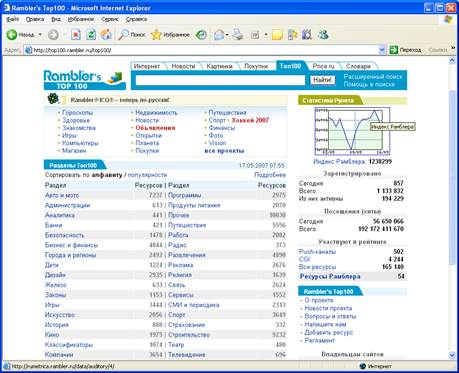Expand the Back button history dropdown
This screenshot has width=459, height=373.
click(40, 34)
